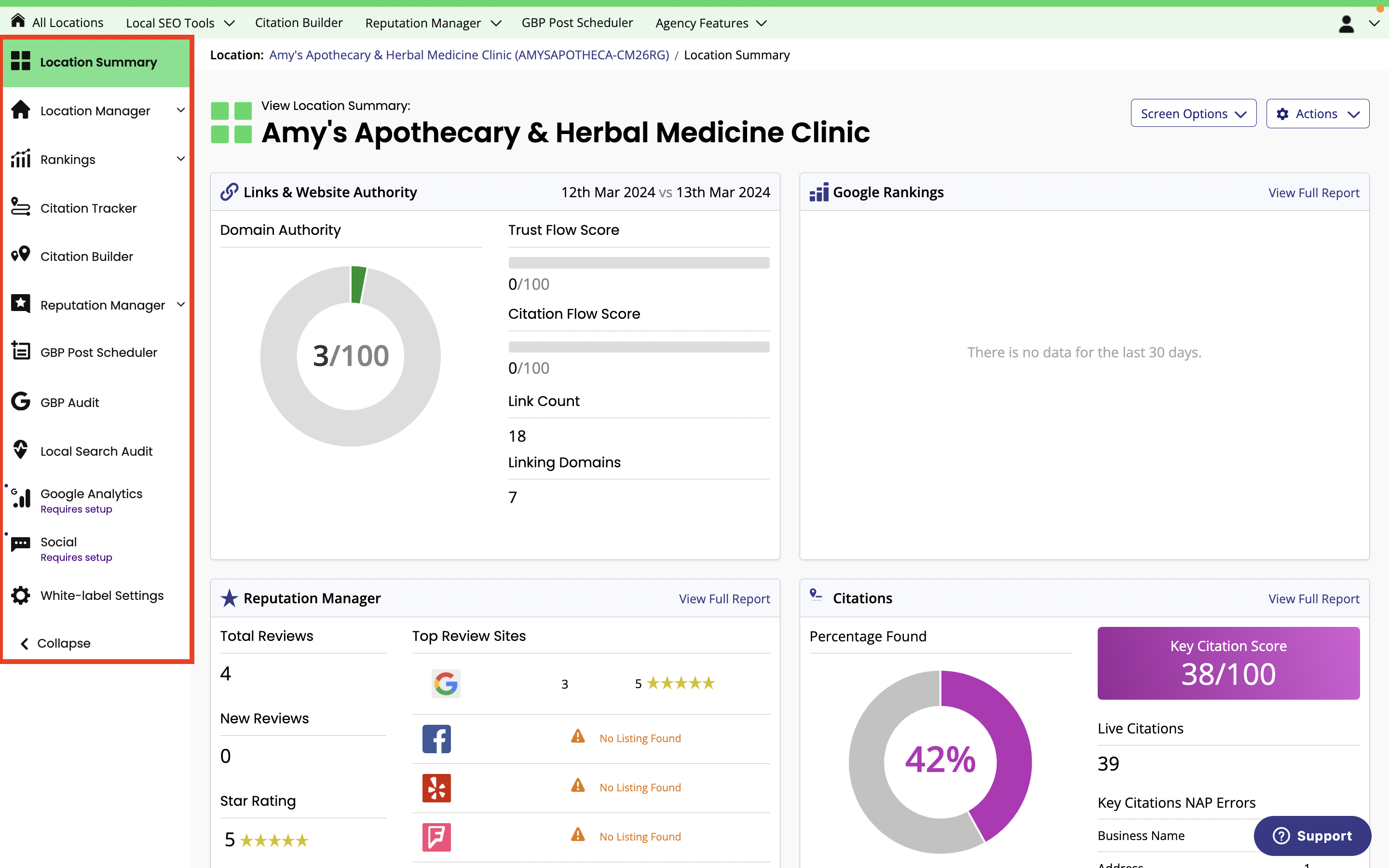Image resolution: width=1389 pixels, height=868 pixels.
Task: Open View Full Report for Google Rankings
Action: point(1313,193)
